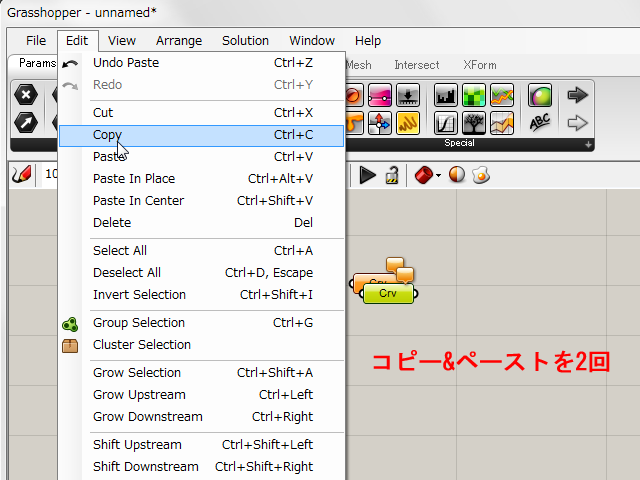640x480 pixels.
Task: Open the dropdown arrow beside red cylinder
Action: click(438, 176)
